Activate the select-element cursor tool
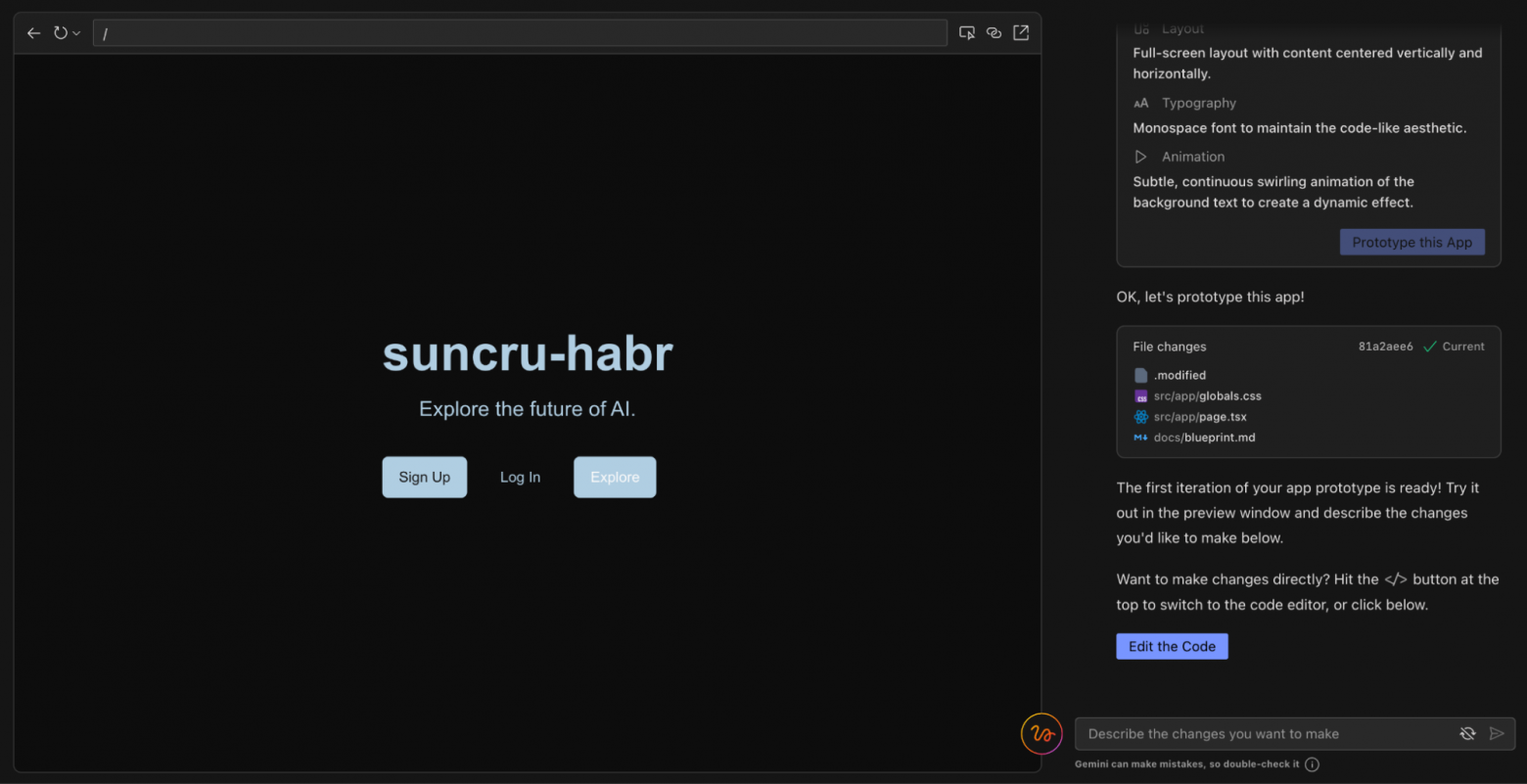1527x784 pixels. tap(967, 33)
